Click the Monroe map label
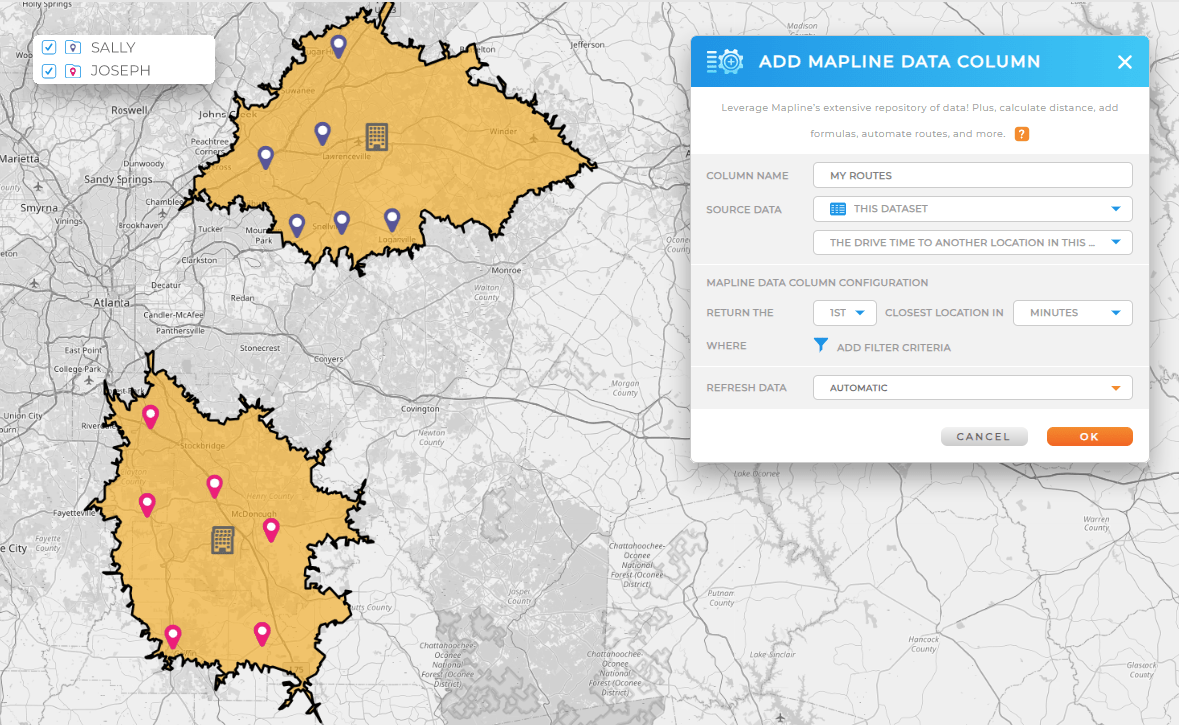 (x=506, y=270)
